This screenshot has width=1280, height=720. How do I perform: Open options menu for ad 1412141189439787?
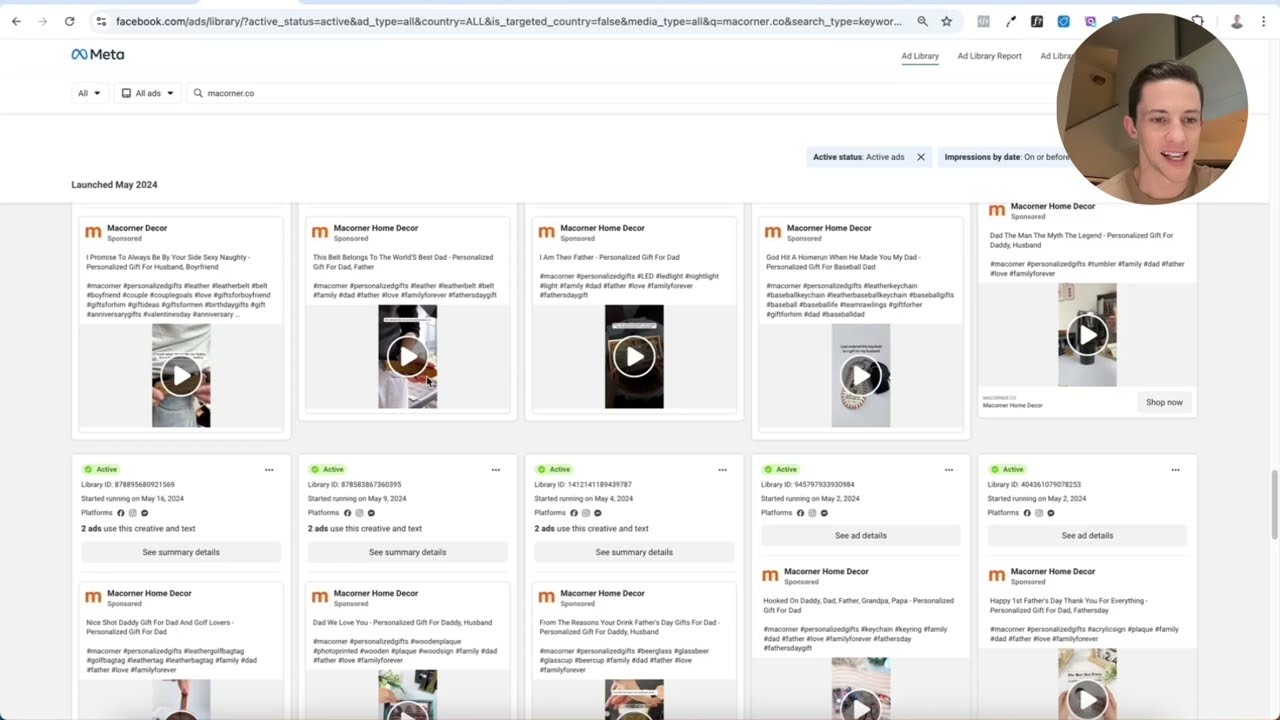(x=722, y=469)
